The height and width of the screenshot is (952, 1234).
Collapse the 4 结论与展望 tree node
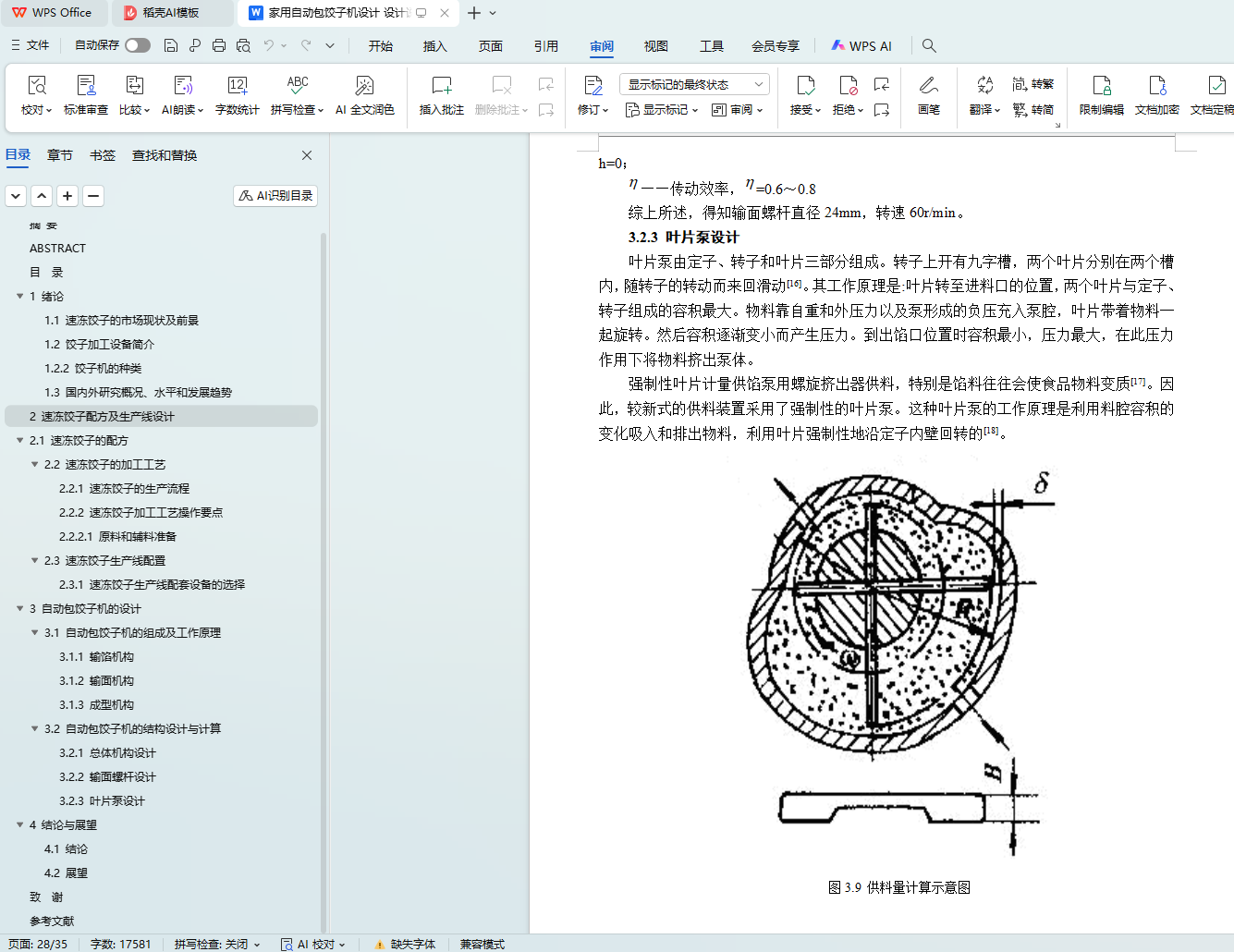point(20,825)
